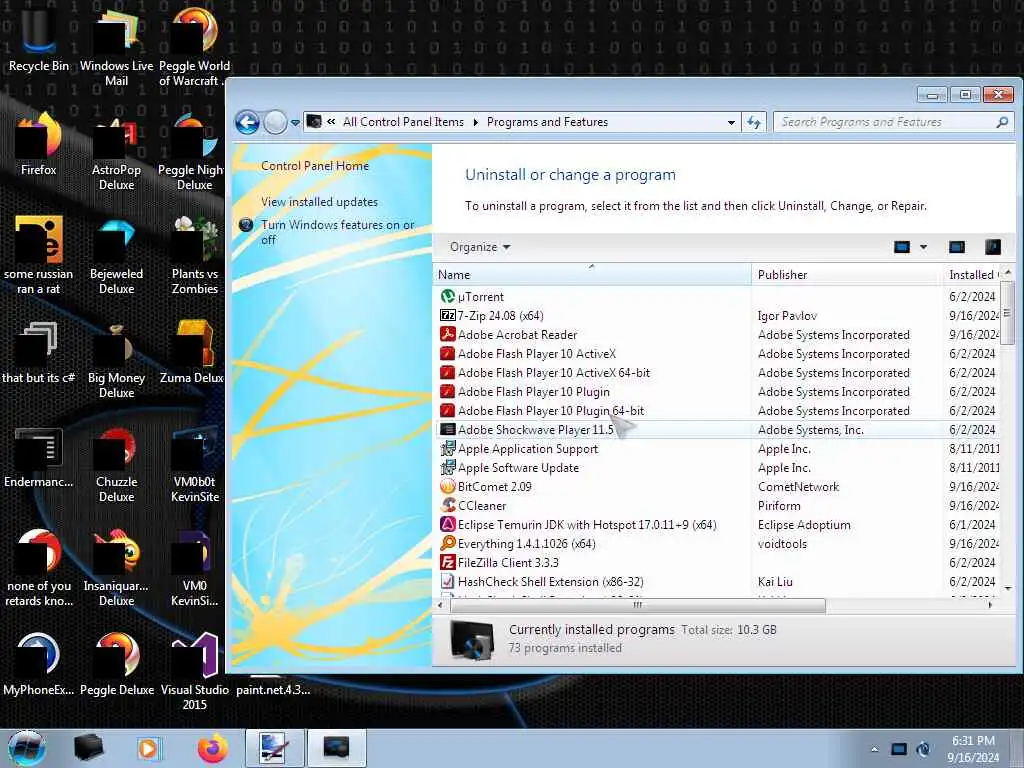
Task: Click the Control Panel taskbar button
Action: coord(336,748)
